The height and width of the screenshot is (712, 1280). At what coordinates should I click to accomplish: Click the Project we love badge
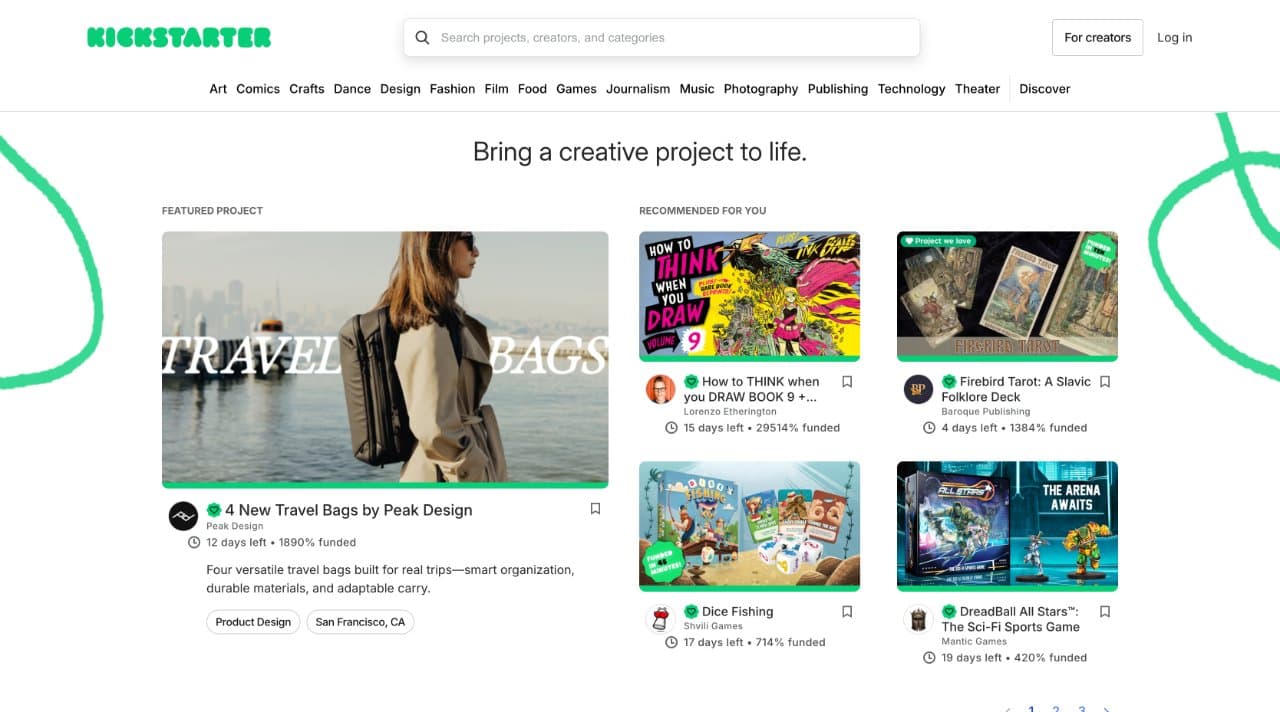point(937,241)
